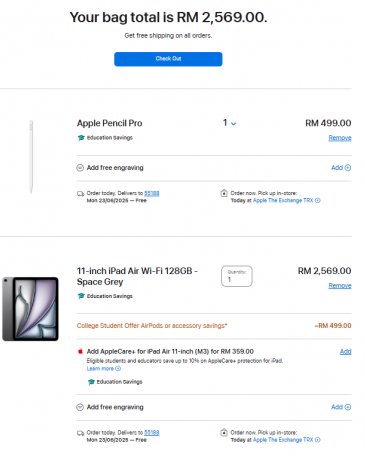This screenshot has height=456, width=365.
Task: Click iPad Air quantity field
Action: click(x=237, y=276)
